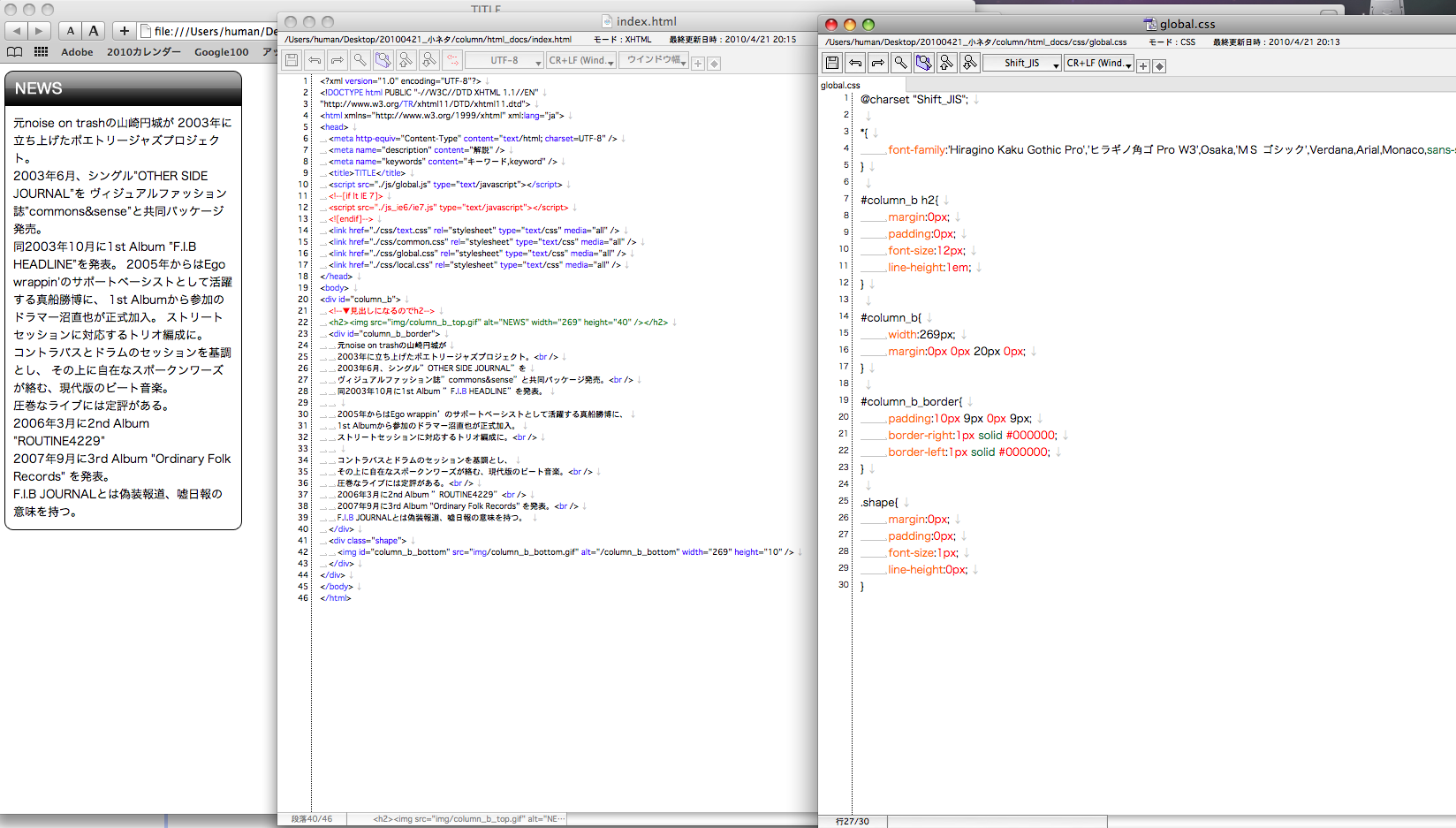The width and height of the screenshot is (1456, 828).
Task: Click index.html file path text
Action: point(428,39)
